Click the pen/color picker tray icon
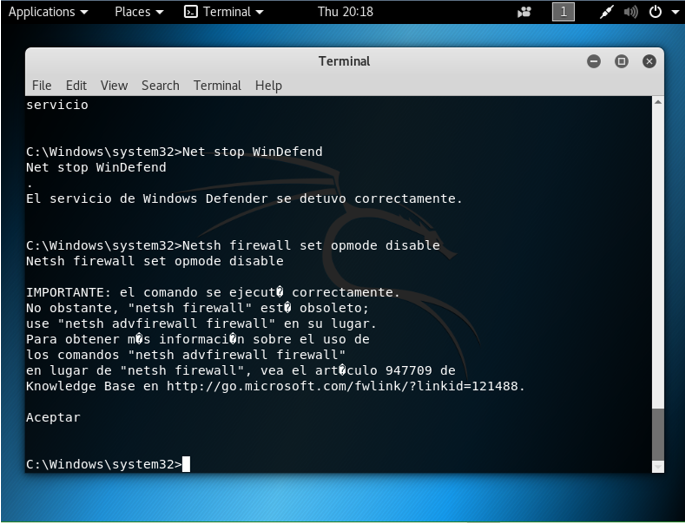The height and width of the screenshot is (523, 685). (606, 12)
